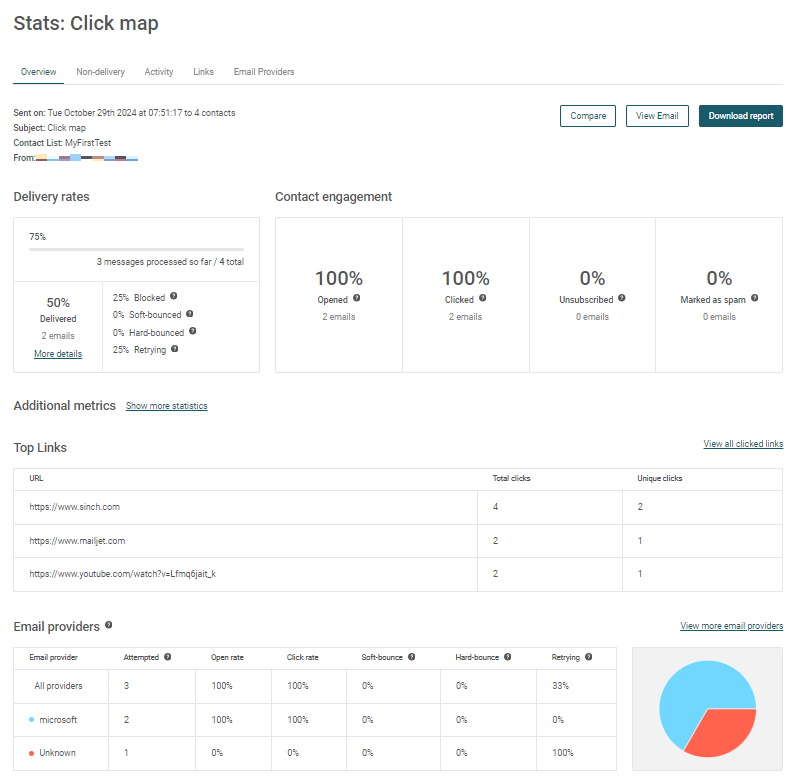Screen dimensions: 795x778
Task: Go to the Links tab
Action: [203, 72]
